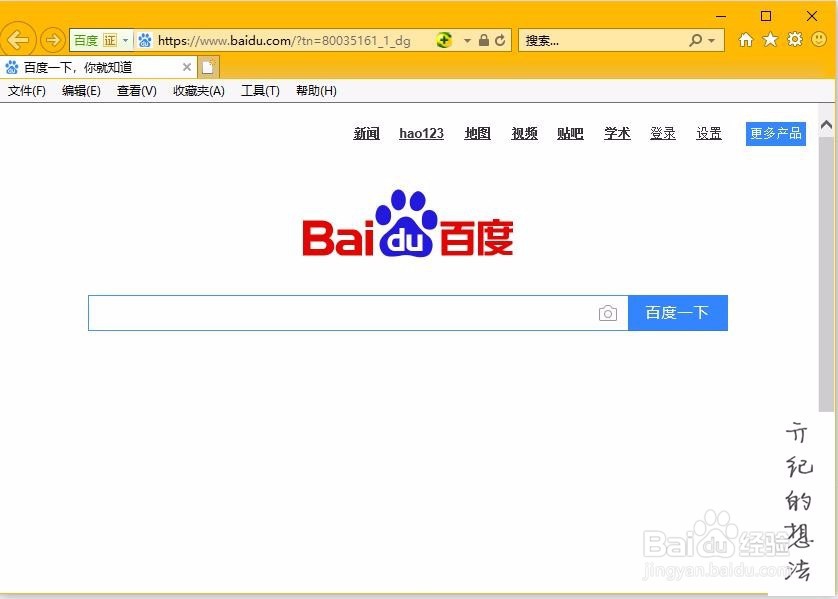Click the baidu.com URL in address bar
The image size is (838, 599).
point(284,41)
